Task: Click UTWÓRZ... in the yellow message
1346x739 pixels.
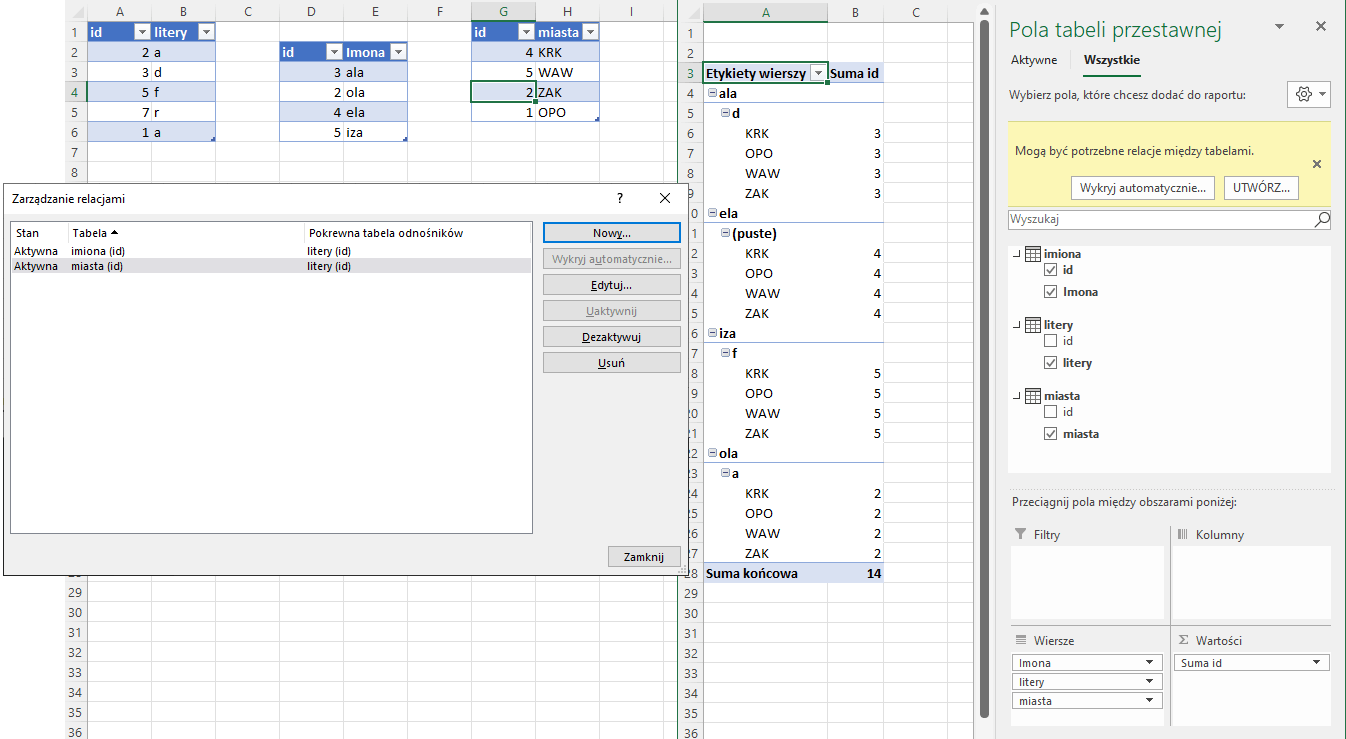Action: point(1261,187)
